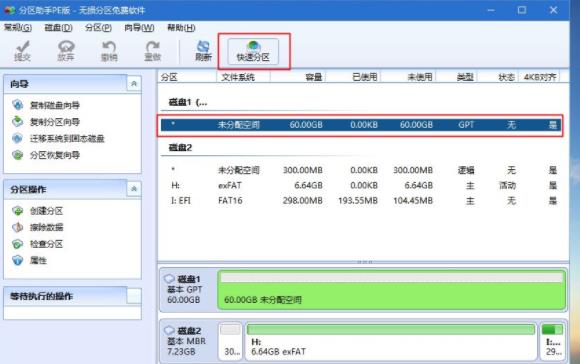
Task: Click the 分区恢复向导 icon
Action: pos(17,155)
